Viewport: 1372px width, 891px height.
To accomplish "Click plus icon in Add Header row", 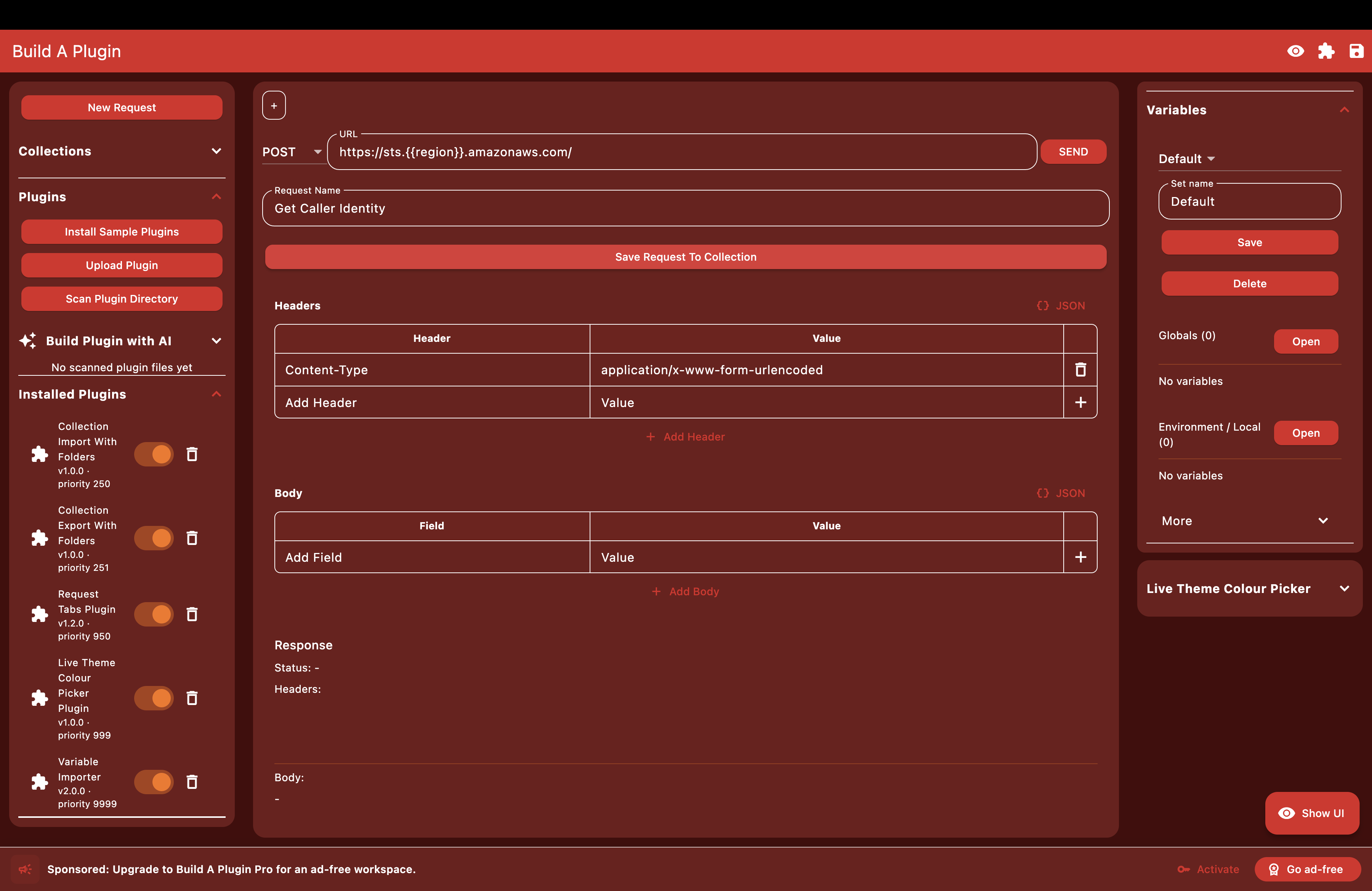I will [x=1080, y=402].
